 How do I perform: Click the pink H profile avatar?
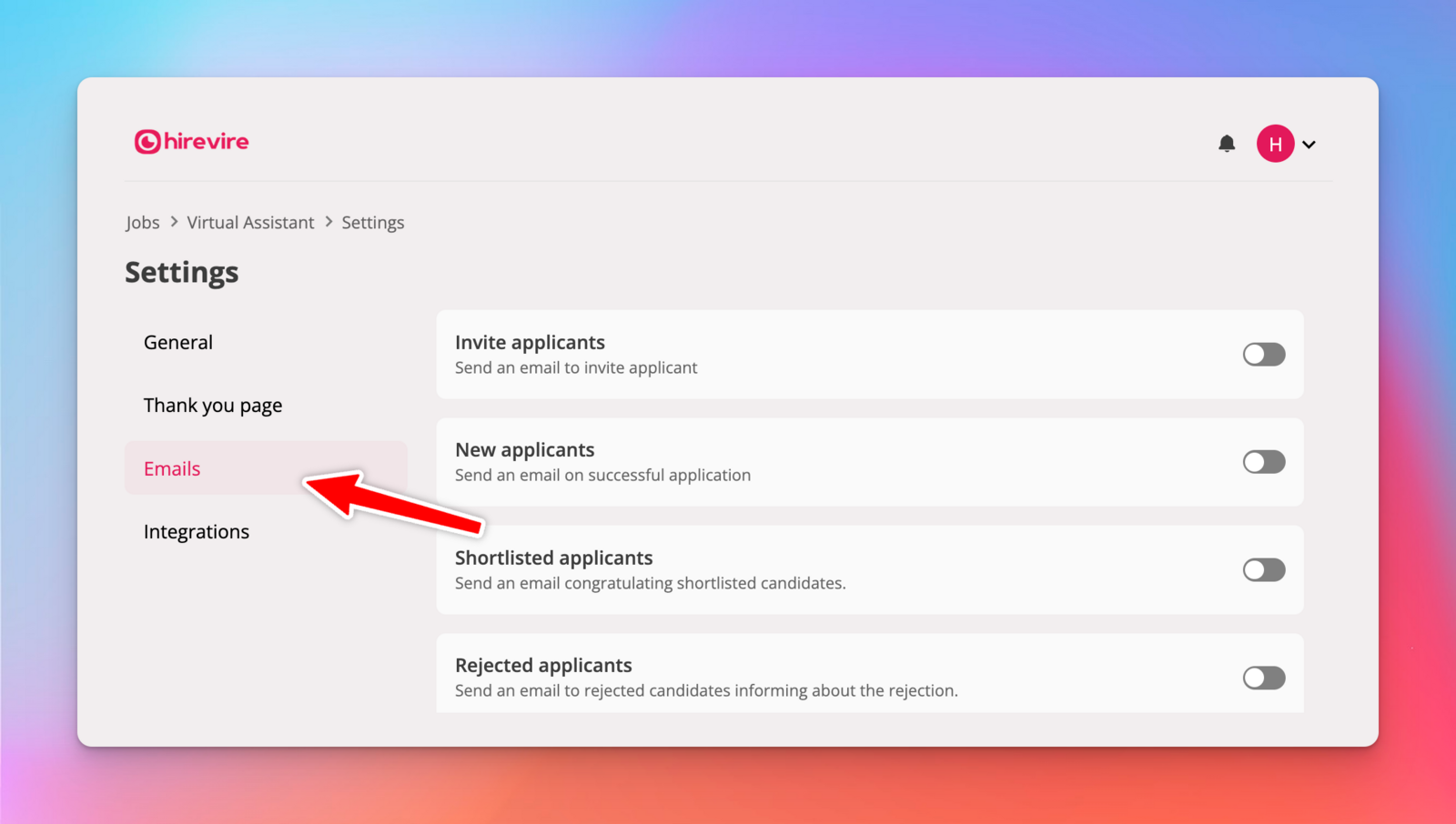1275,144
